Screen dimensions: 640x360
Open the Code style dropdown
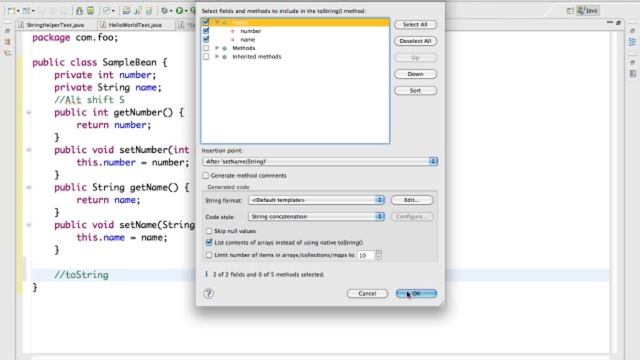[316, 217]
